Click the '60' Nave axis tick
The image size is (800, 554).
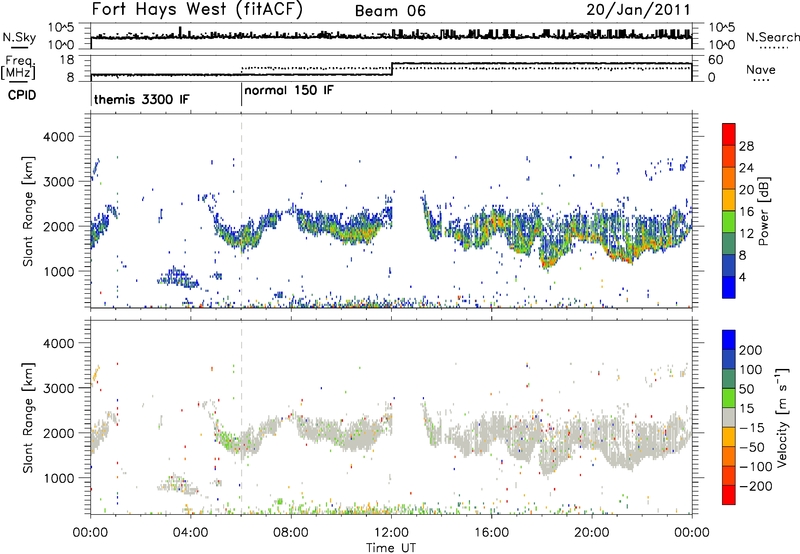[716, 60]
